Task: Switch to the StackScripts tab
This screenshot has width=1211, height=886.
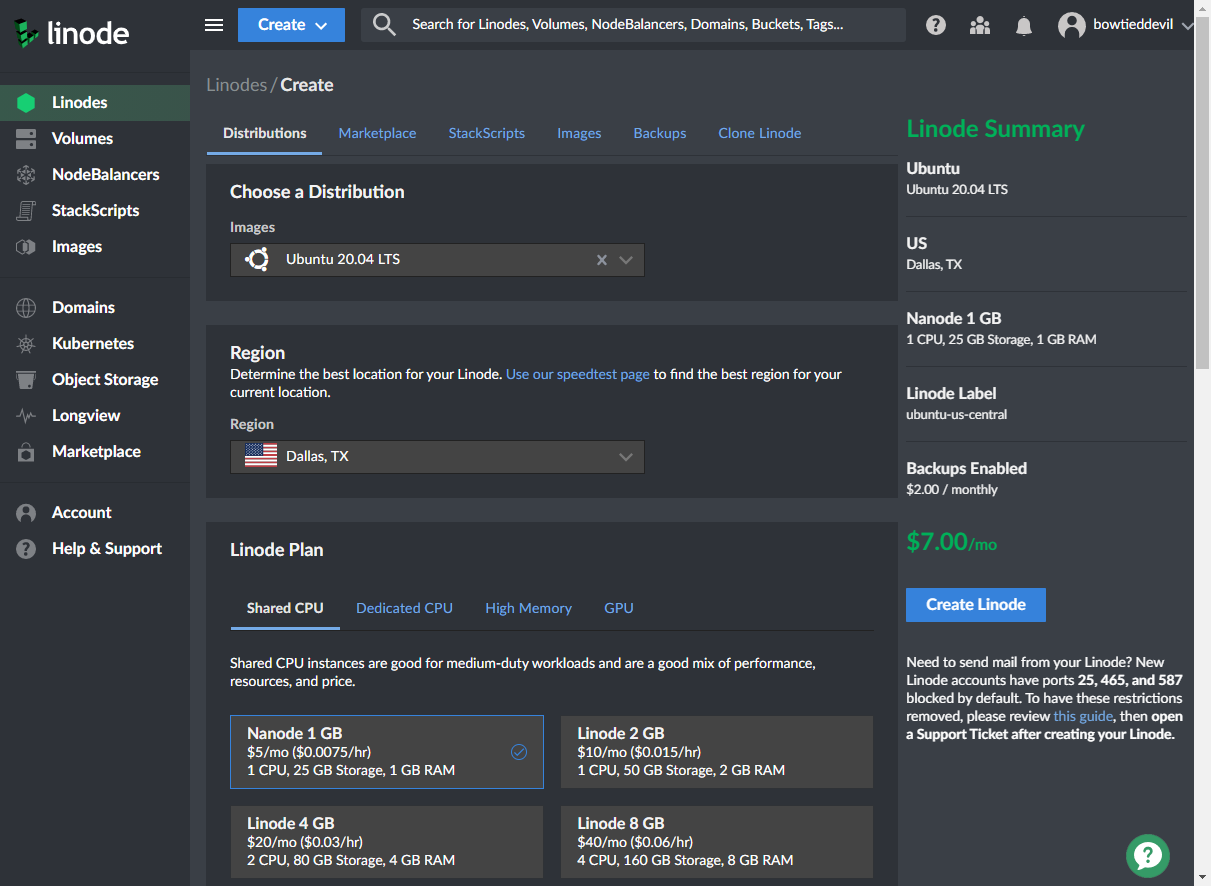Action: pos(487,133)
